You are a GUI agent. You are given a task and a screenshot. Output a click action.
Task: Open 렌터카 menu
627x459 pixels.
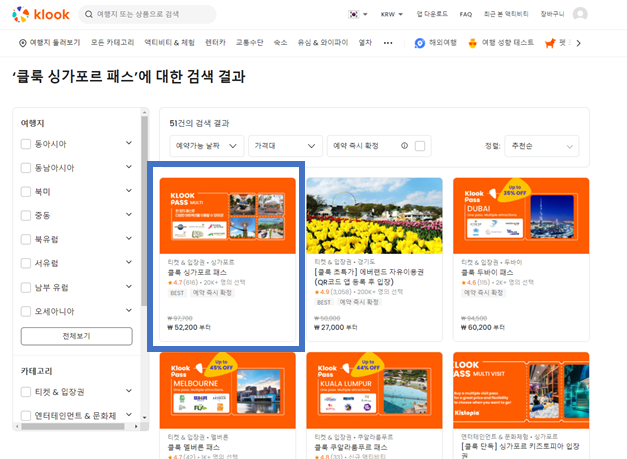215,42
